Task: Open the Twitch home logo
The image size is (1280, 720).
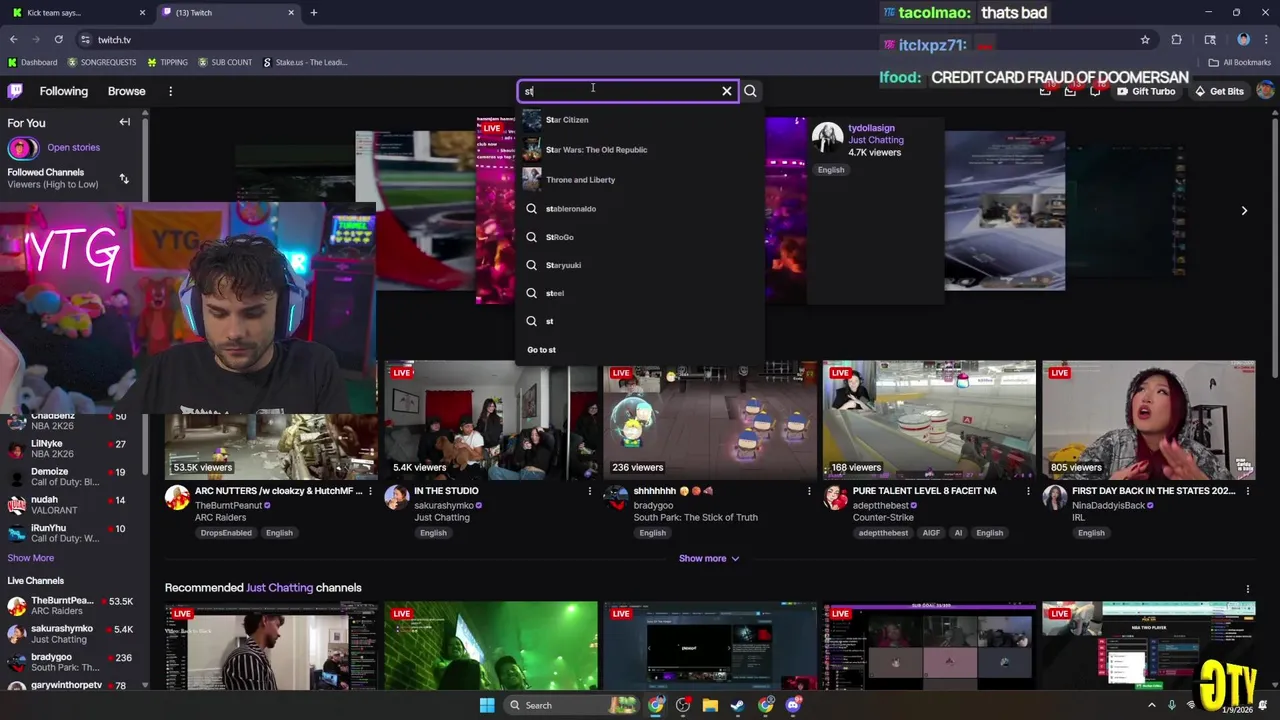Action: (15, 91)
